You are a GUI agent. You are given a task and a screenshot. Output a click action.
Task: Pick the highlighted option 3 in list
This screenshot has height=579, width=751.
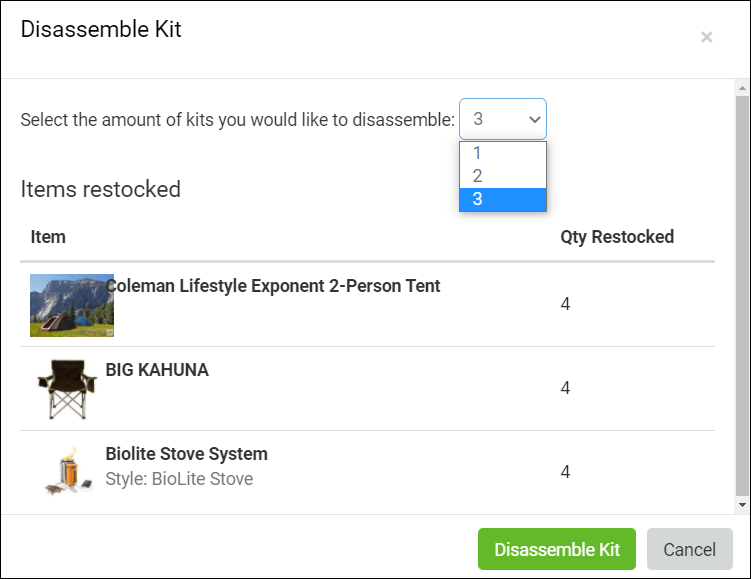pos(503,199)
